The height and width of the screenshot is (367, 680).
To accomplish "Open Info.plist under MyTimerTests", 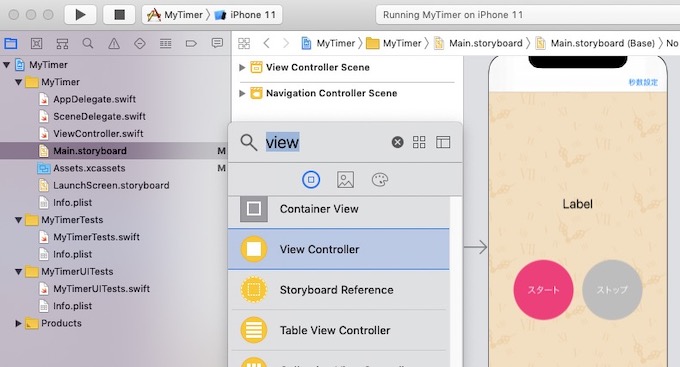I will (72, 254).
